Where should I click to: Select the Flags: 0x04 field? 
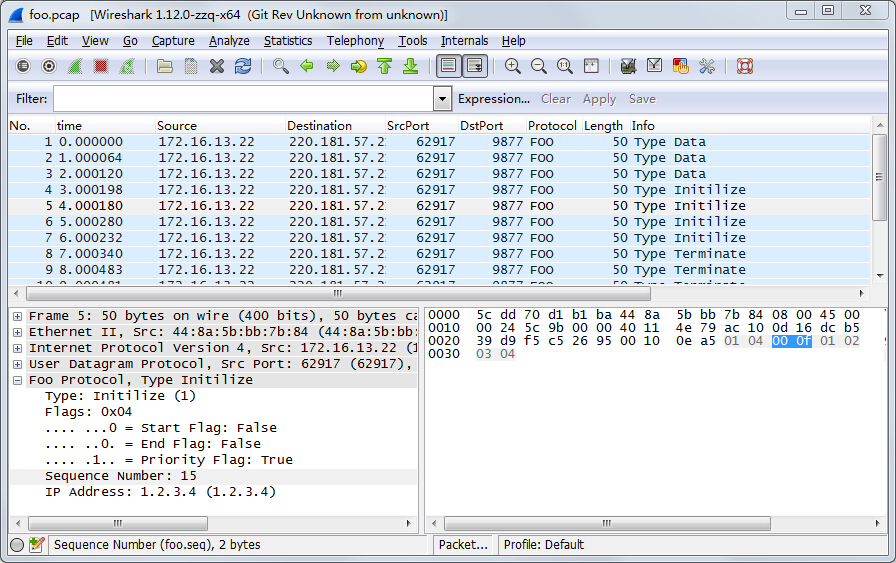(x=89, y=412)
